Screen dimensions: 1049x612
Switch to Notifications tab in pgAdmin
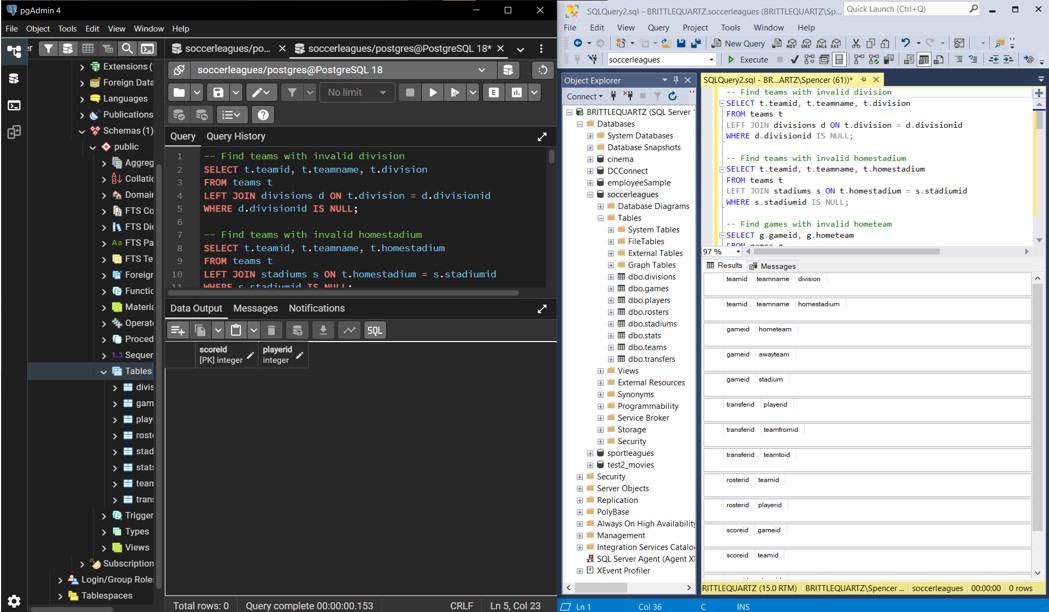coord(316,308)
